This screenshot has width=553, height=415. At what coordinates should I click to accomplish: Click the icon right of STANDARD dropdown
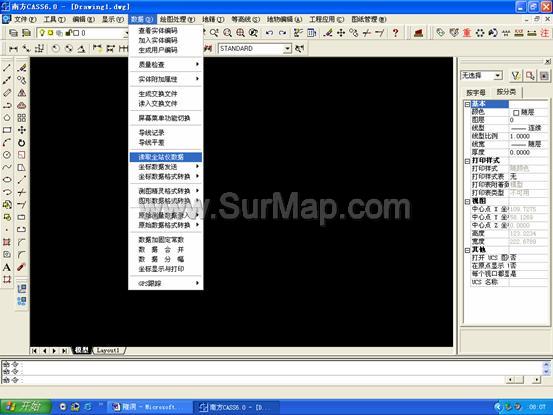click(299, 48)
